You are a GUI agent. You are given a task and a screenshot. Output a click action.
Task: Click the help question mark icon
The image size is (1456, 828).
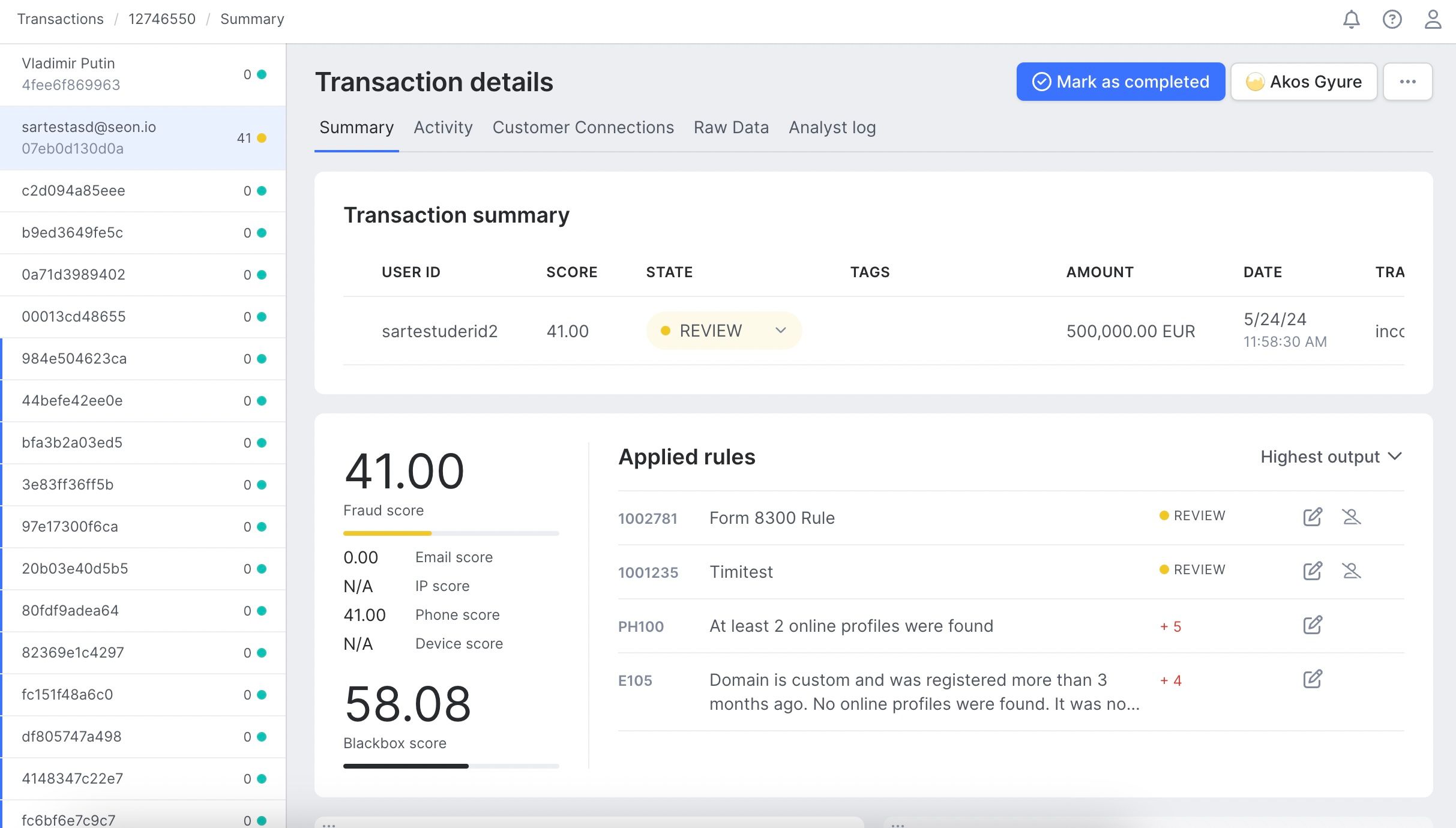(x=1392, y=19)
